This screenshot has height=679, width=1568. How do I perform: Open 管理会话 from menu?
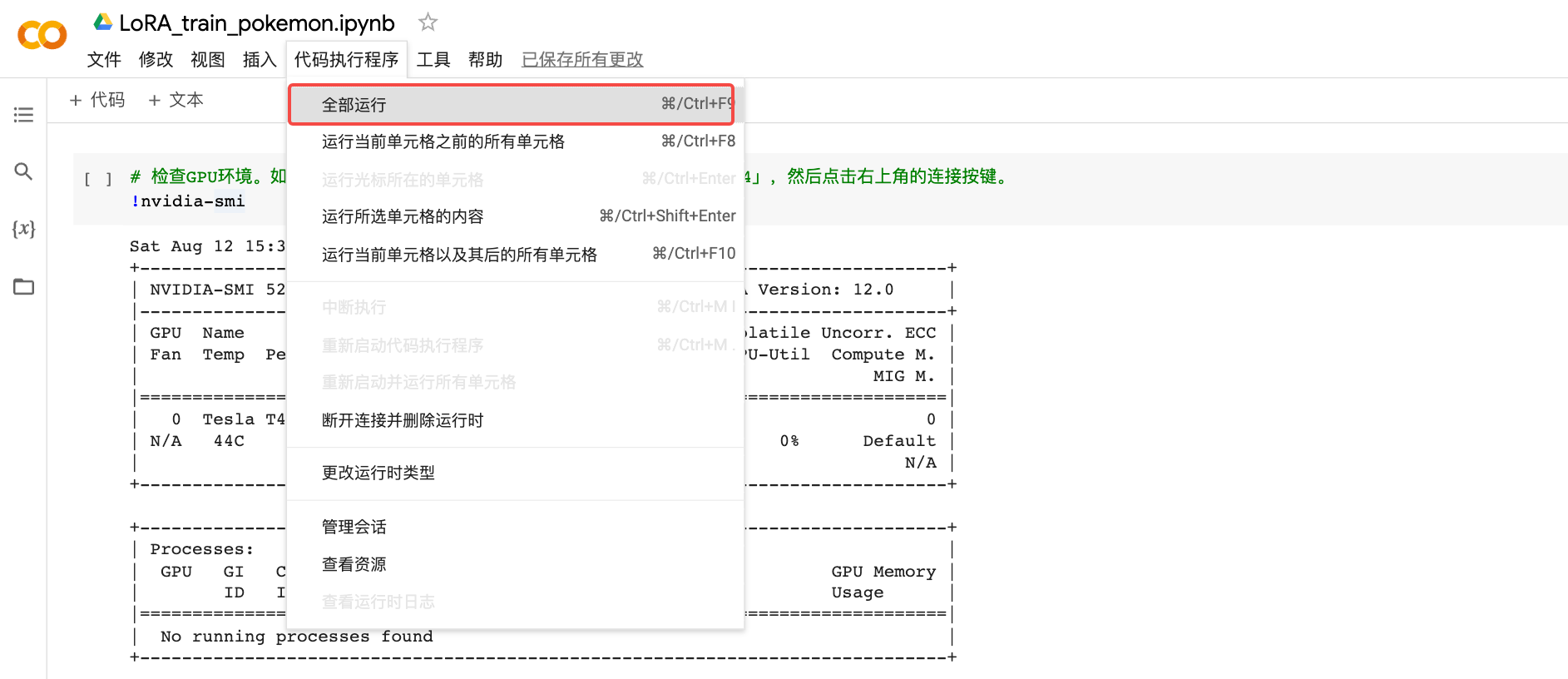354,527
